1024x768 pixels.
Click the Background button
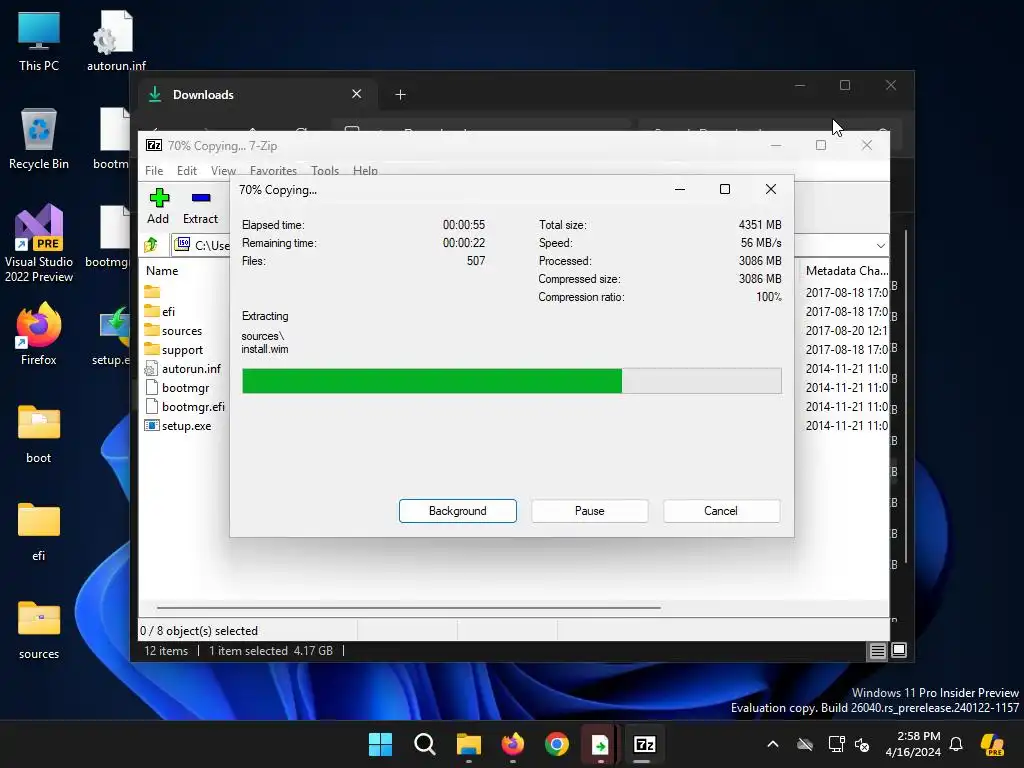458,511
